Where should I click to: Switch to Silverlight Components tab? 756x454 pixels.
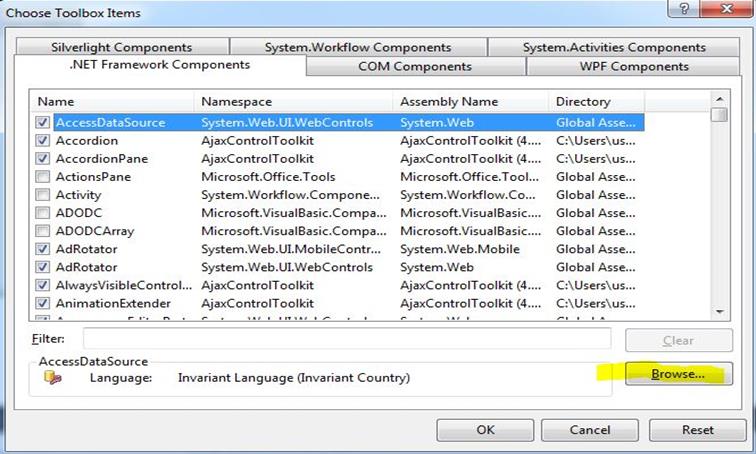[122, 47]
